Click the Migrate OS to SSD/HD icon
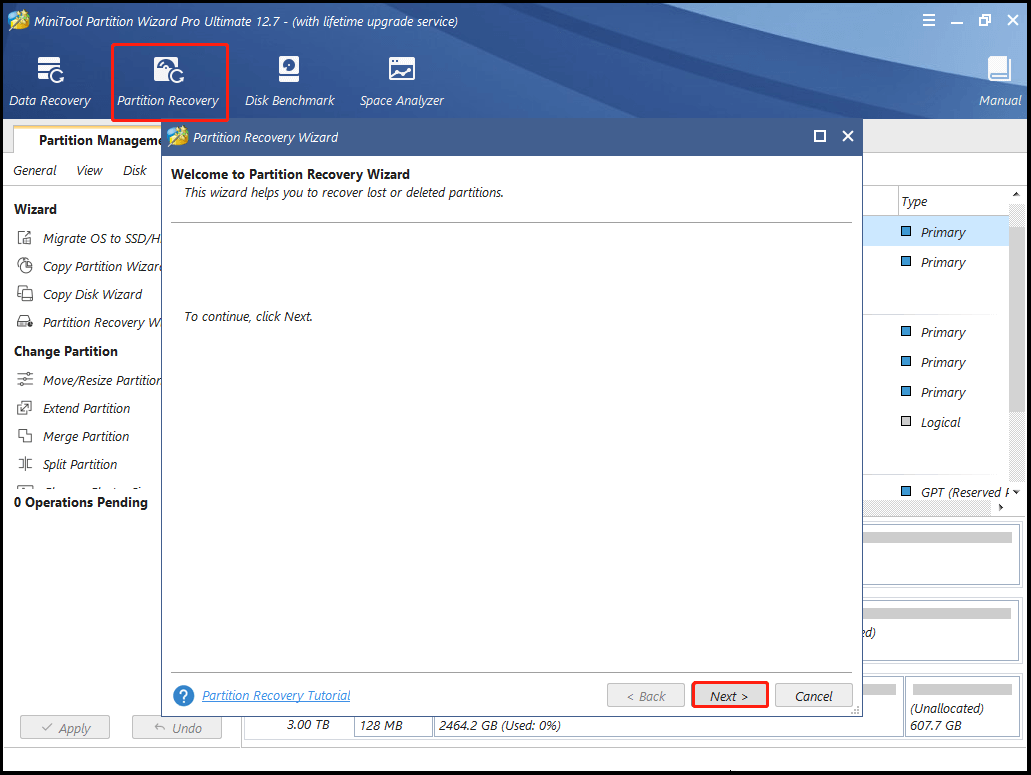This screenshot has height=775, width=1031. click(x=24, y=238)
